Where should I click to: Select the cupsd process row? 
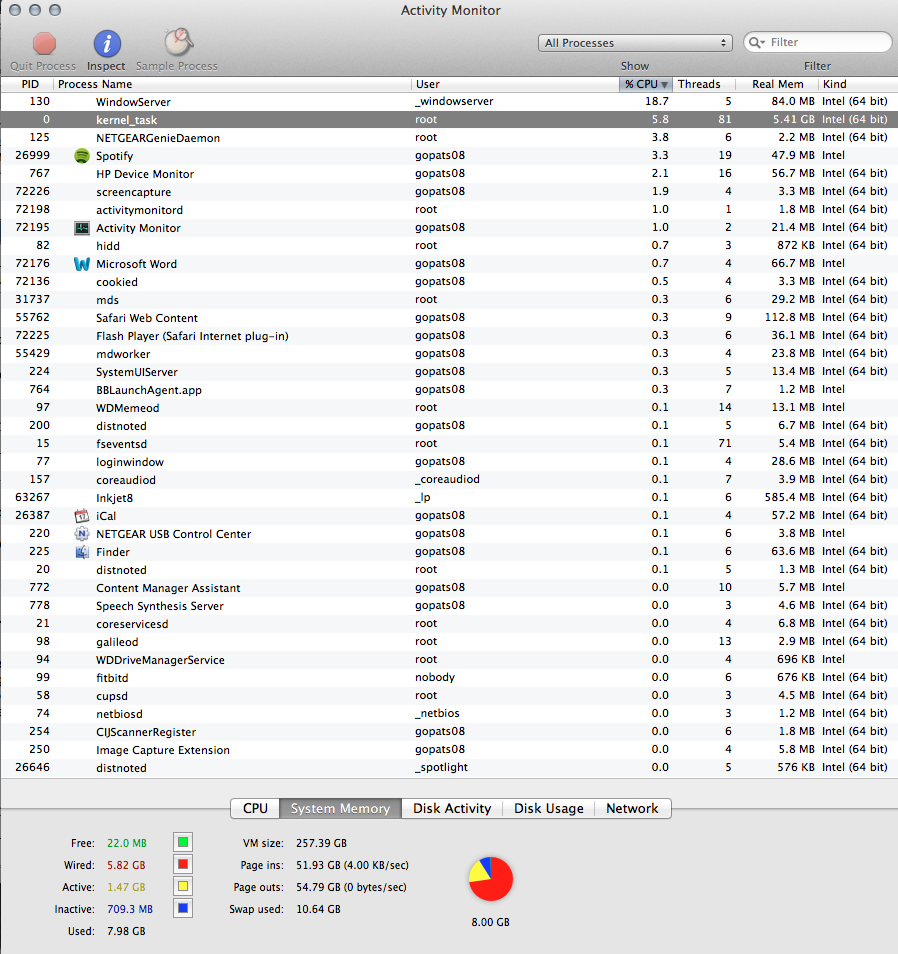[449, 695]
